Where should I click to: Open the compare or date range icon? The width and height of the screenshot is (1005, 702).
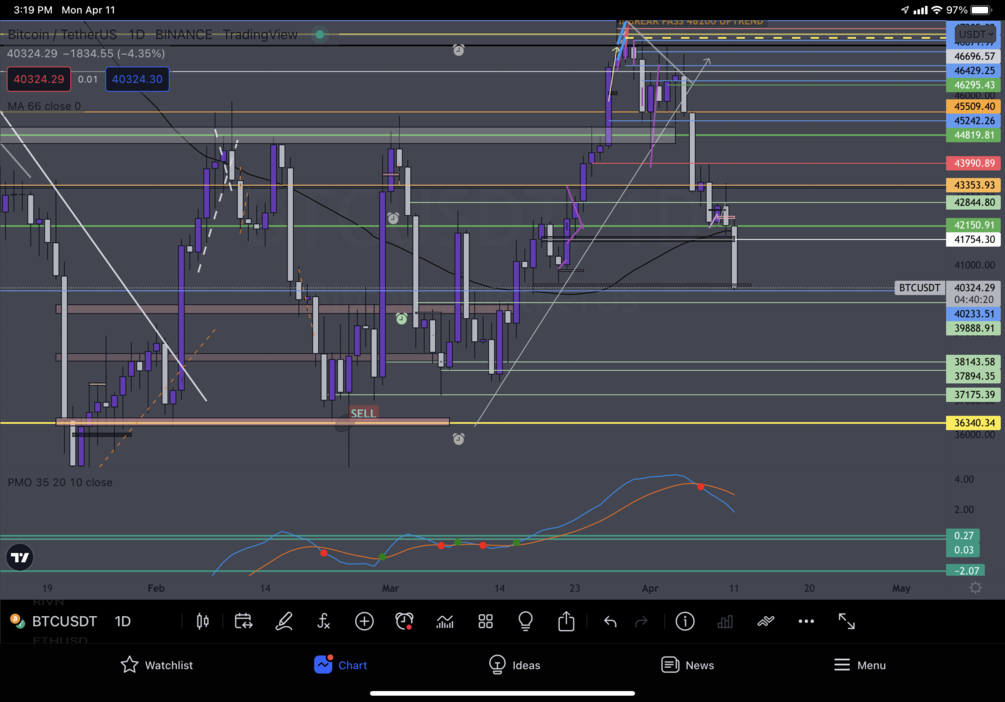click(244, 621)
